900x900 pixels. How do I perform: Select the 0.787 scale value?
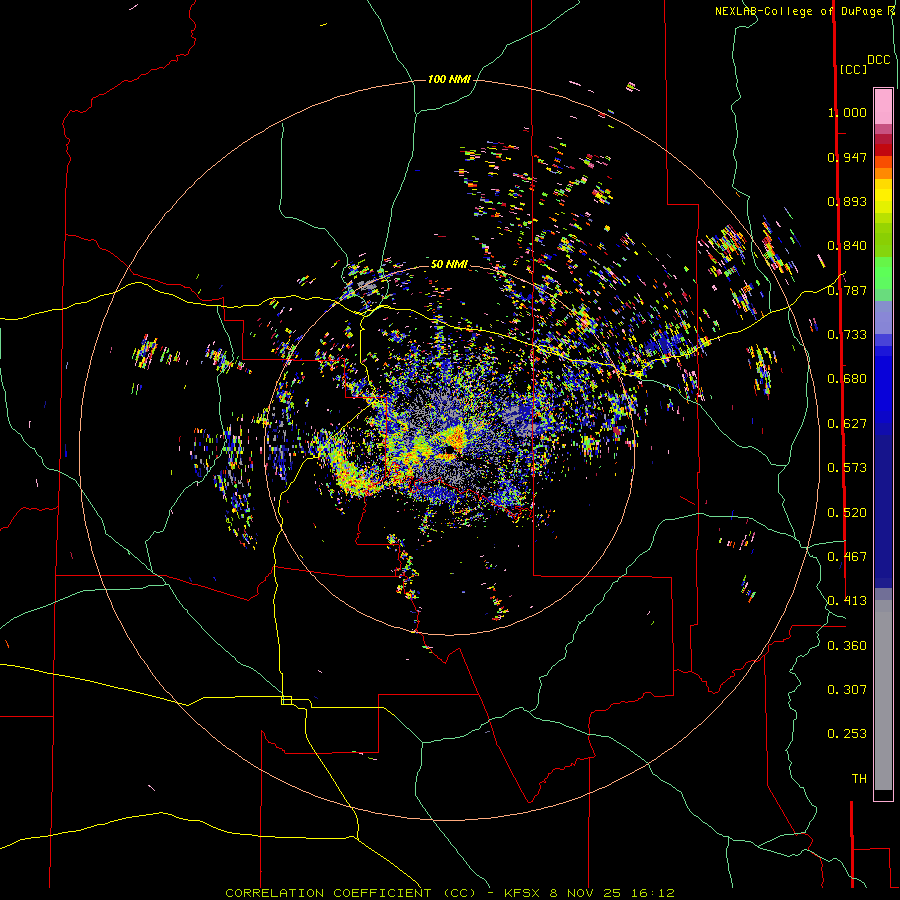847,290
